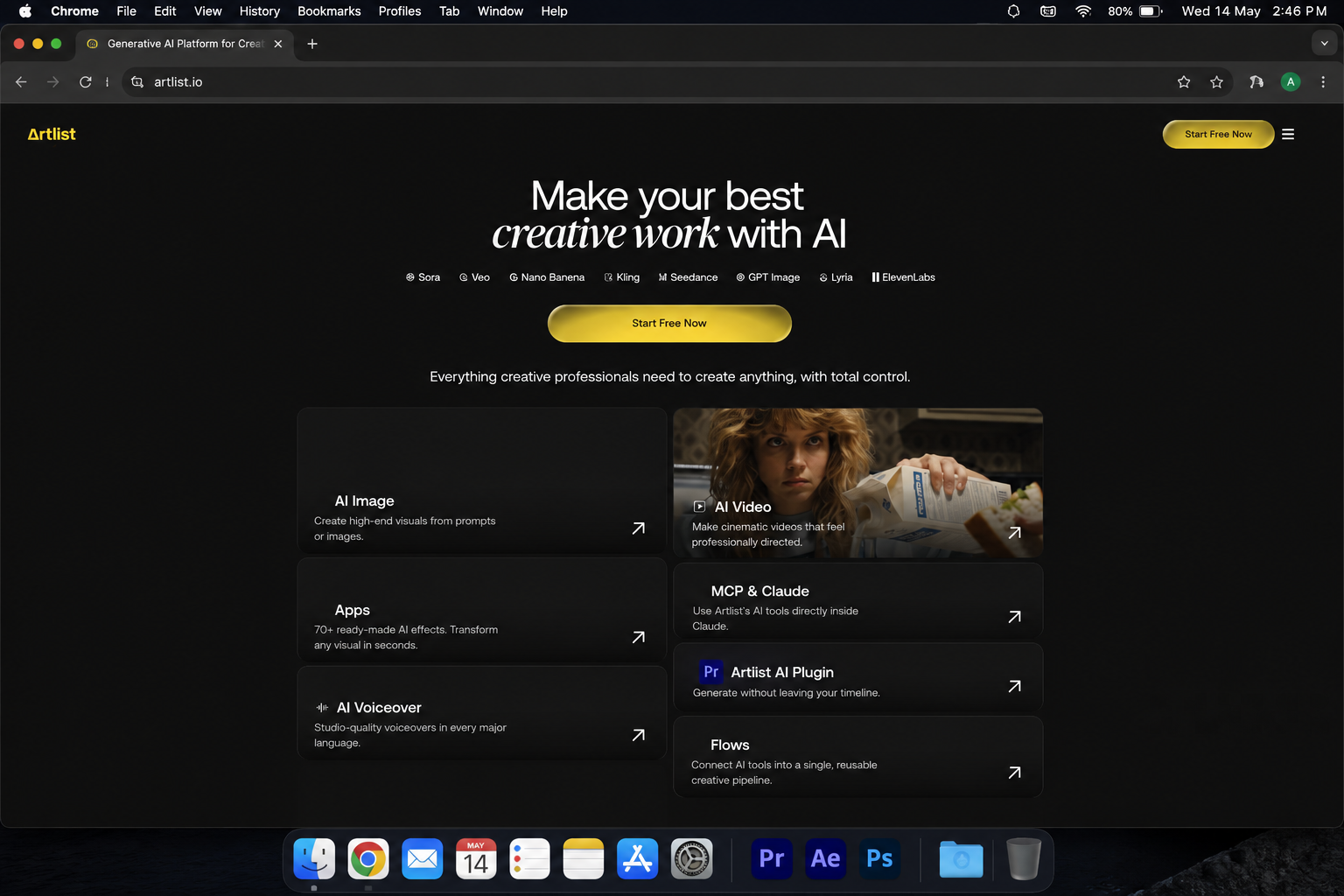Open AI Voiceover arrow icon

[639, 735]
